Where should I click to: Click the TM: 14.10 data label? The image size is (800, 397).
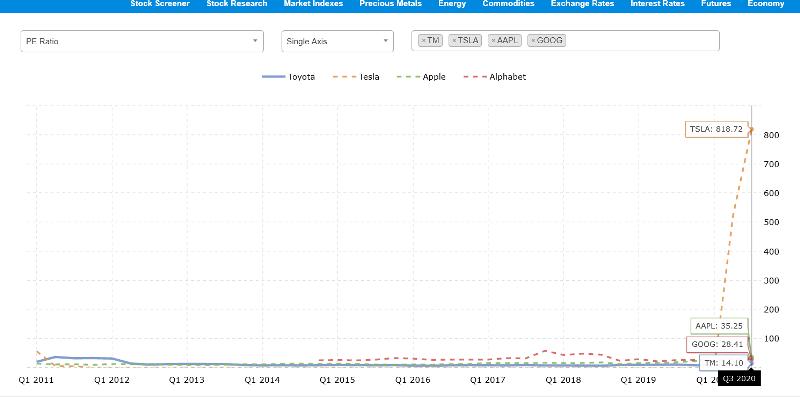(724, 363)
